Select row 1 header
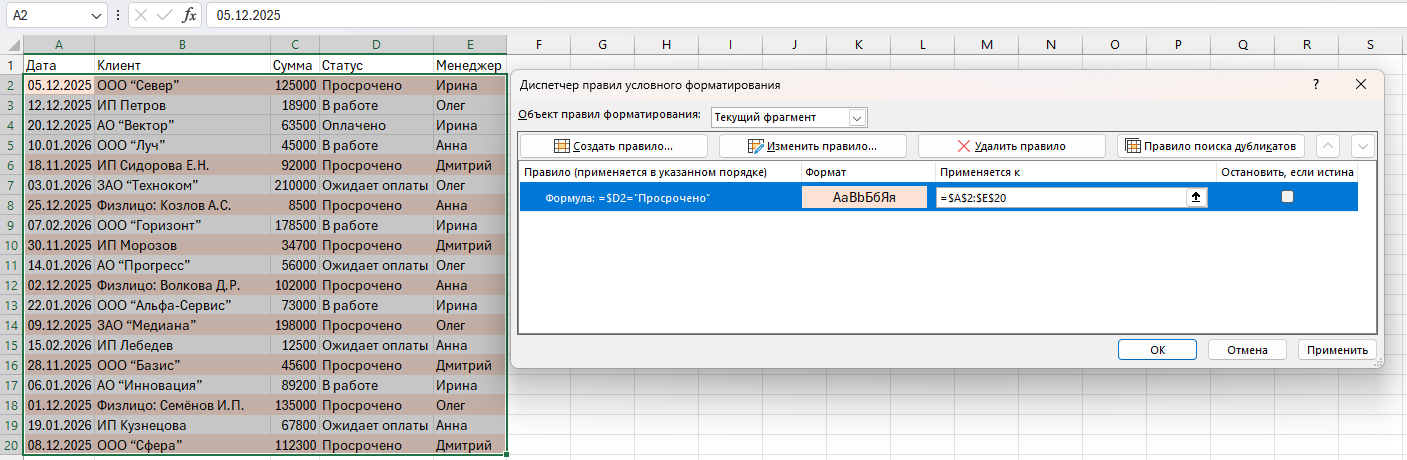The image size is (1407, 460). click(x=11, y=65)
